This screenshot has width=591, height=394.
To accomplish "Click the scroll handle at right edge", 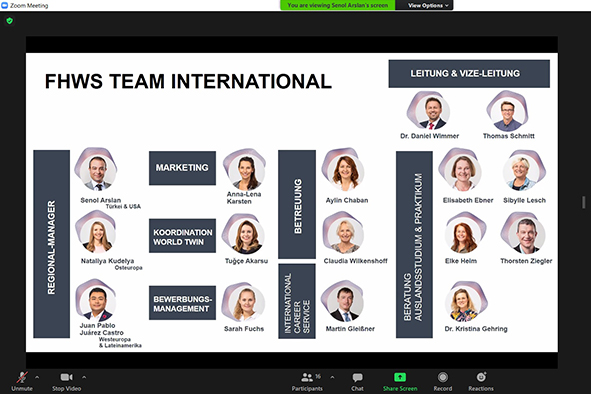I will point(583,202).
